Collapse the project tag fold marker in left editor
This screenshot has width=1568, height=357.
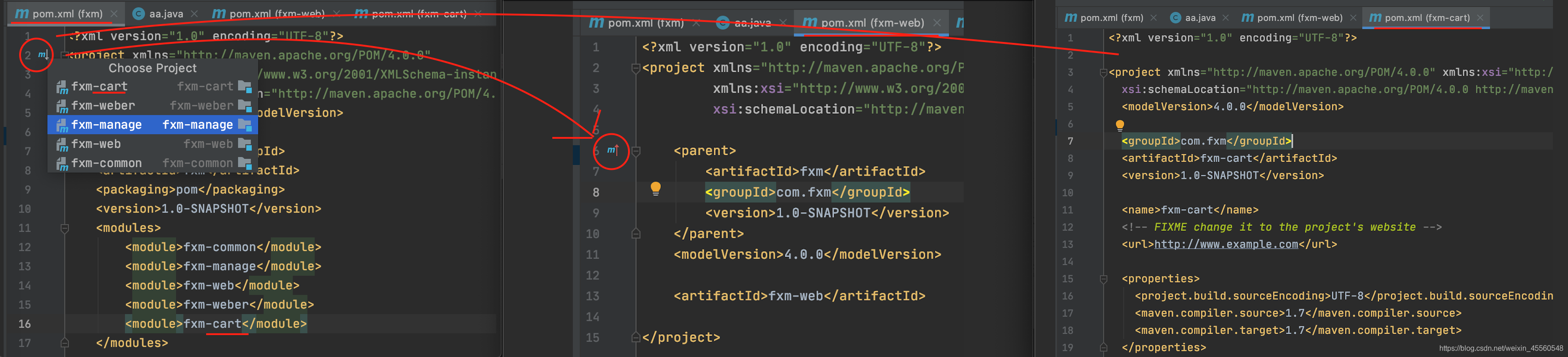pos(64,55)
